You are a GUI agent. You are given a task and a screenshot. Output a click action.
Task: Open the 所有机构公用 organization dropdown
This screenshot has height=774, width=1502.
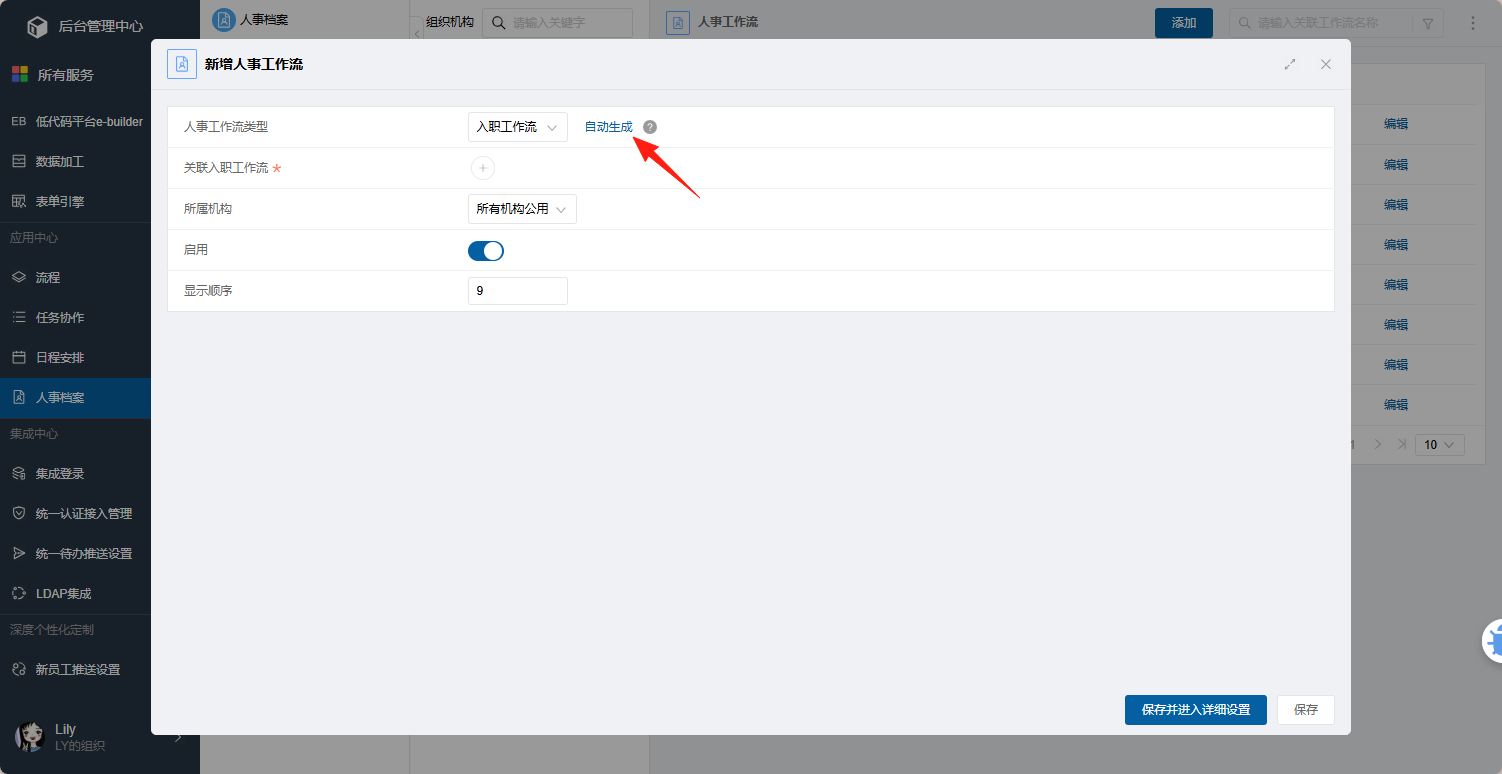[522, 209]
